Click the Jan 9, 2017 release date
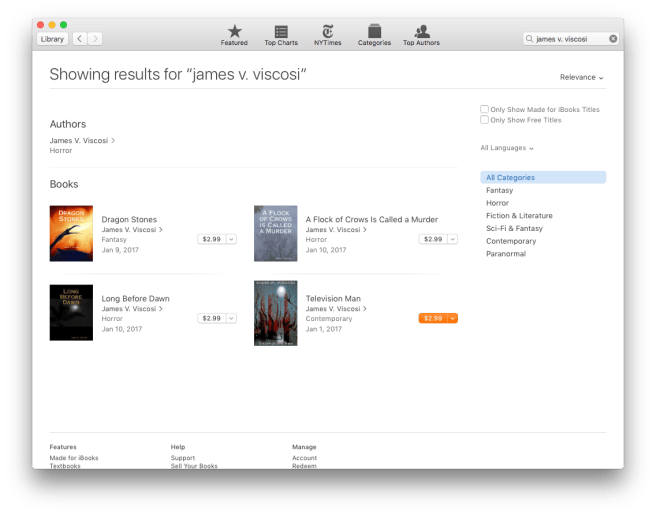Viewport: 656px width, 515px height. point(120,250)
